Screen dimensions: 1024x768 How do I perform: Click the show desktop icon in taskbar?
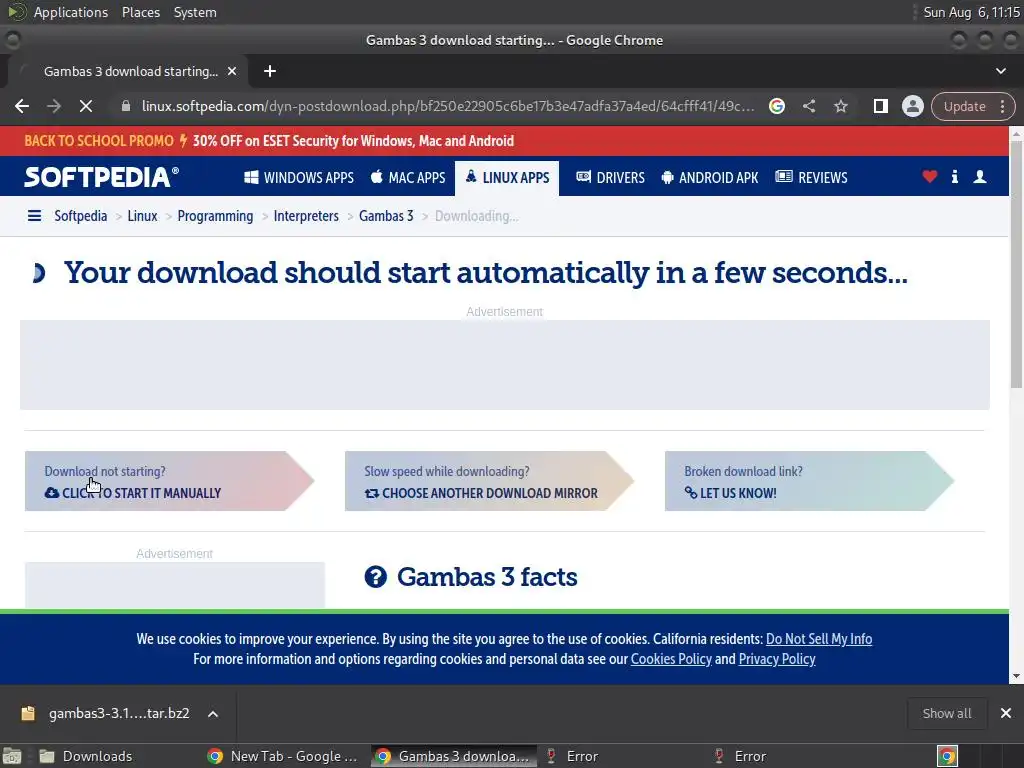[x=12, y=756]
